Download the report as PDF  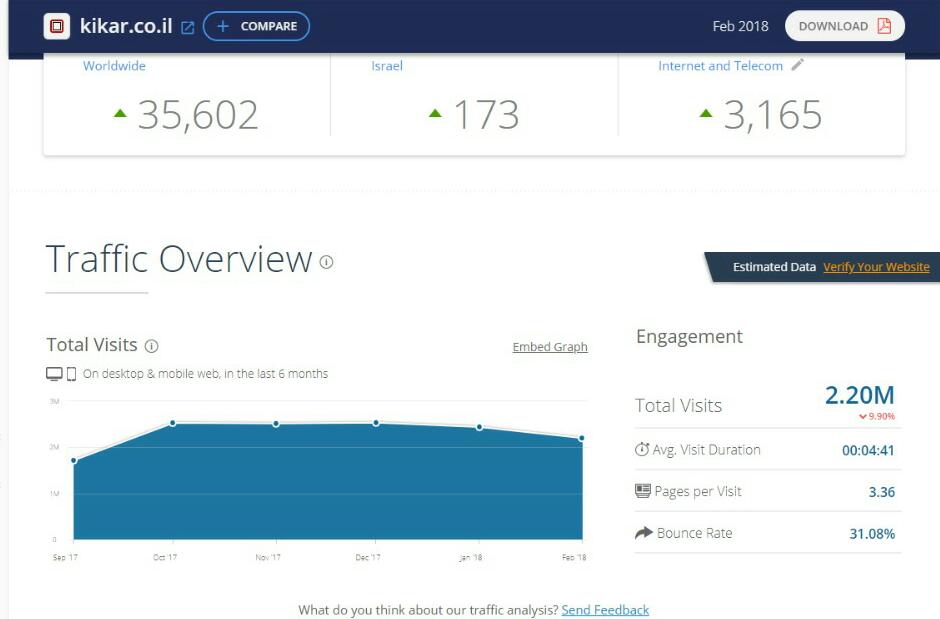click(844, 26)
